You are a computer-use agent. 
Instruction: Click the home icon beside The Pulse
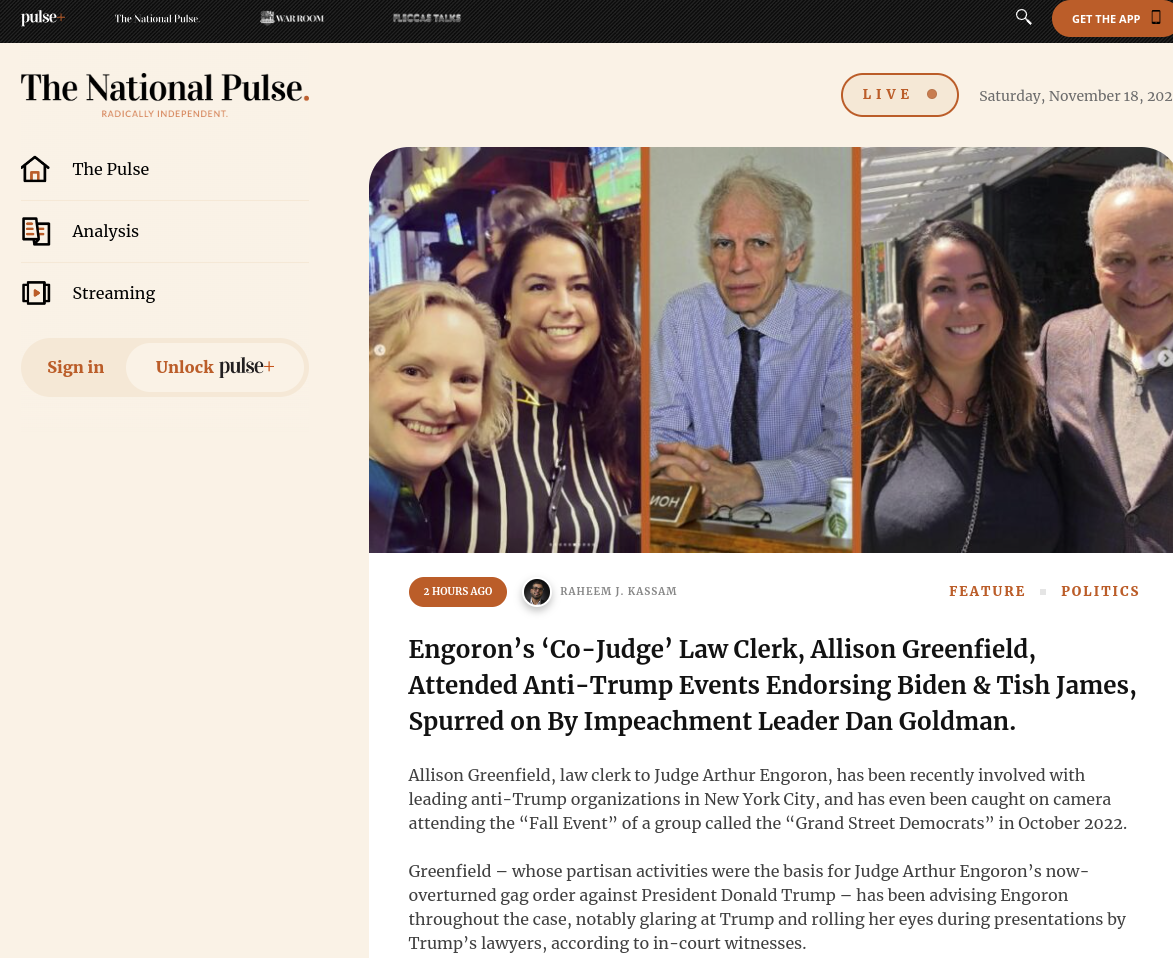pos(35,169)
